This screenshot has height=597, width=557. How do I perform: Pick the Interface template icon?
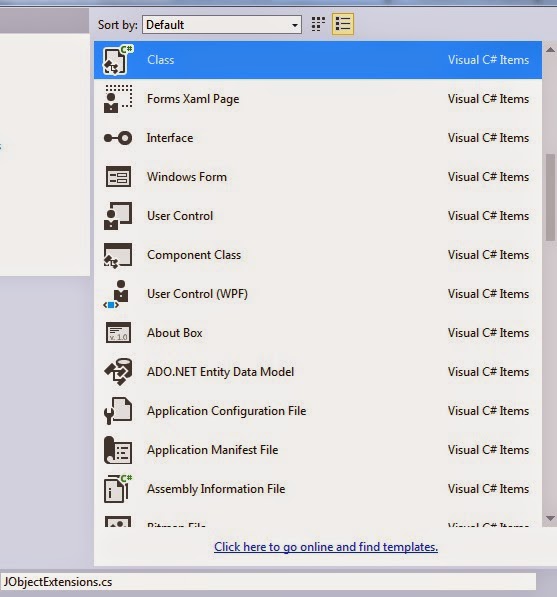tap(118, 138)
